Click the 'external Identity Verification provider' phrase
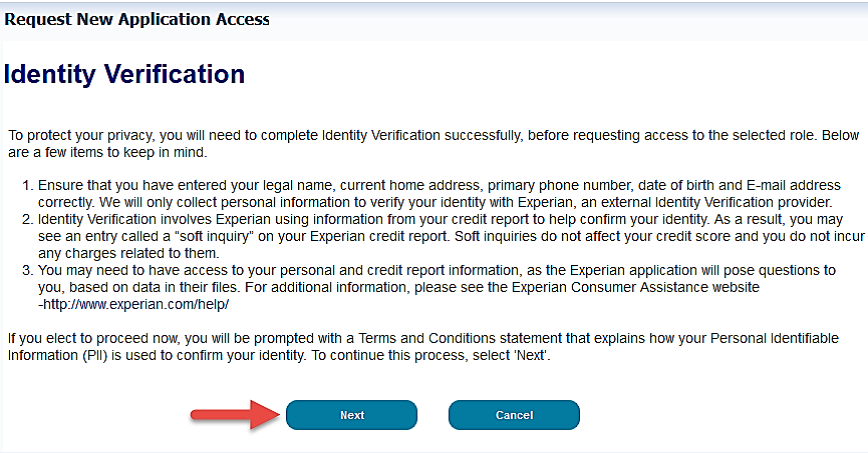Screen dimensions: 868x453 coord(716,202)
